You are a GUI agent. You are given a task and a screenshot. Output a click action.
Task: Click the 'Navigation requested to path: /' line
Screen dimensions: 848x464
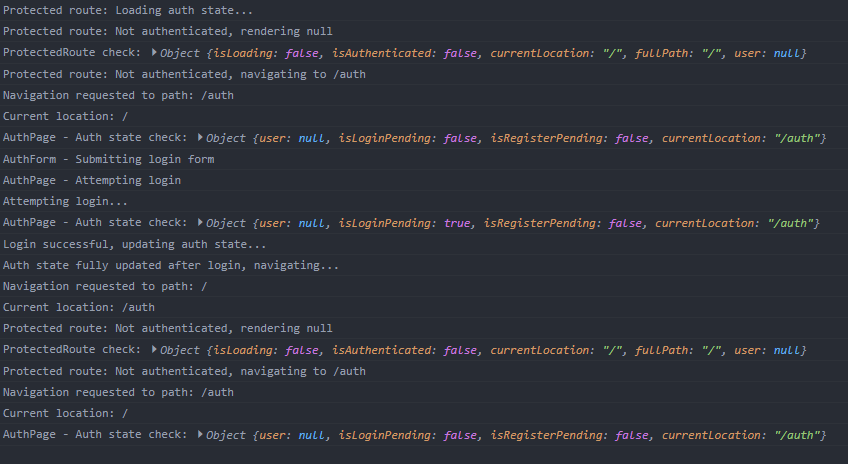pos(105,286)
